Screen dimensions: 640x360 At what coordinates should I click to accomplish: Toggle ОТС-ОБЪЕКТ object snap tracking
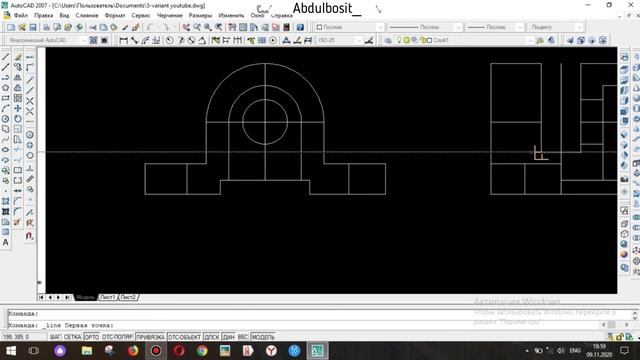[184, 337]
